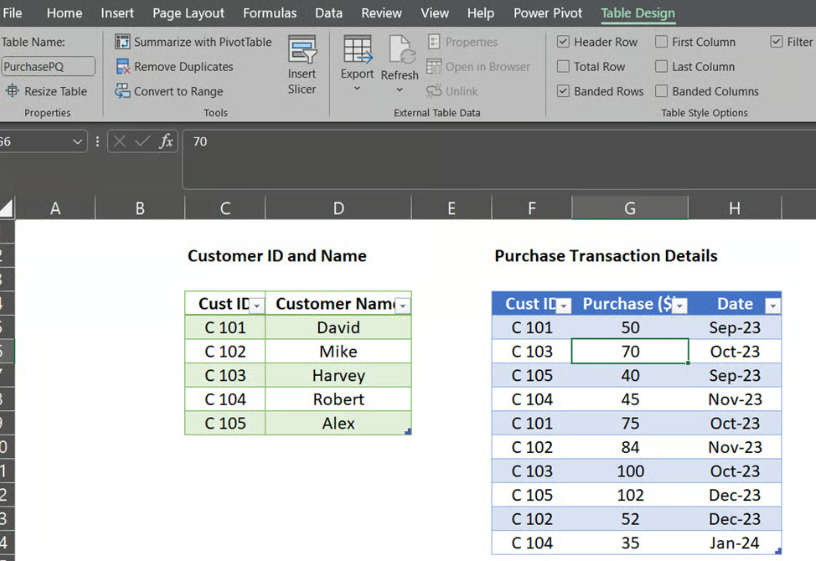Screen dimensions: 816x561
Task: Click the Convert to Range icon
Action: [x=122, y=91]
